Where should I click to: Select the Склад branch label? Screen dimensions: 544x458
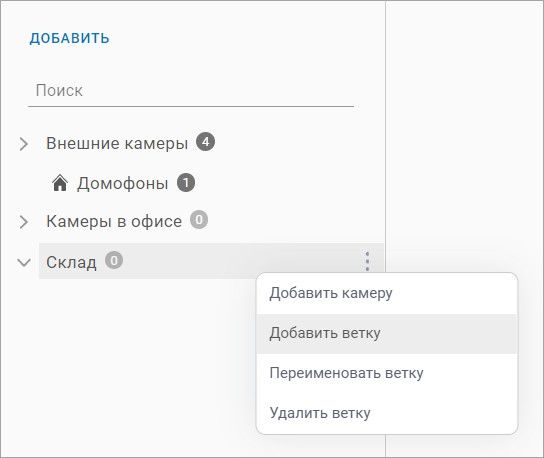coord(71,262)
